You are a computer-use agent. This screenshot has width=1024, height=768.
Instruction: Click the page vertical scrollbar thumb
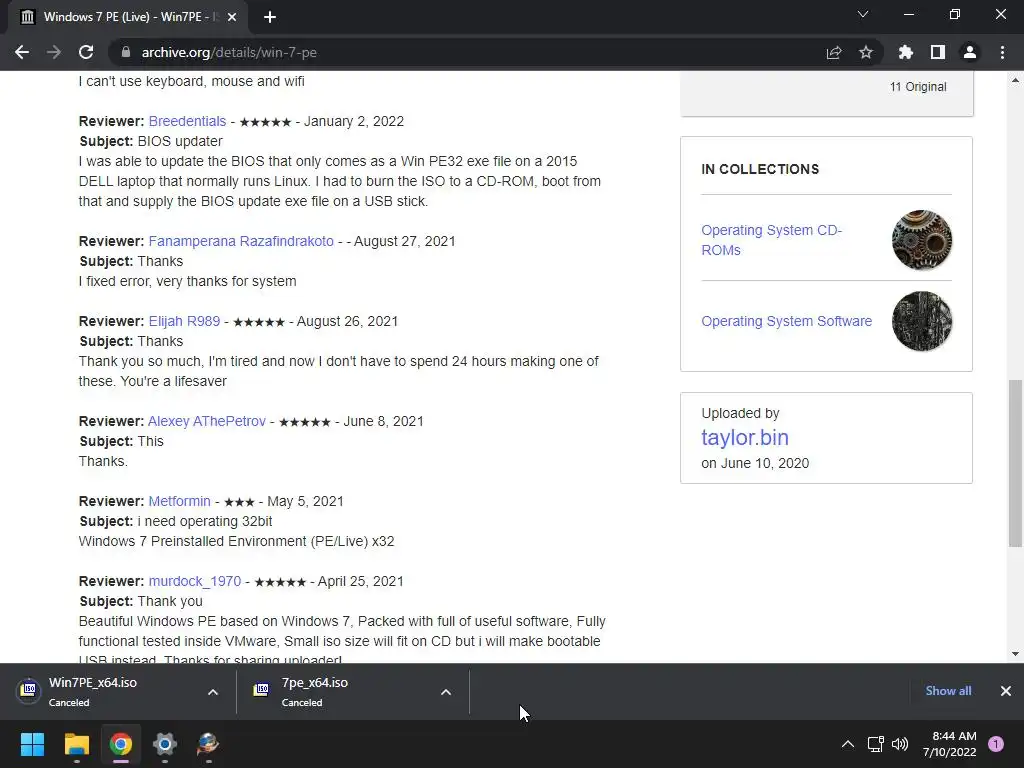coord(1015,463)
